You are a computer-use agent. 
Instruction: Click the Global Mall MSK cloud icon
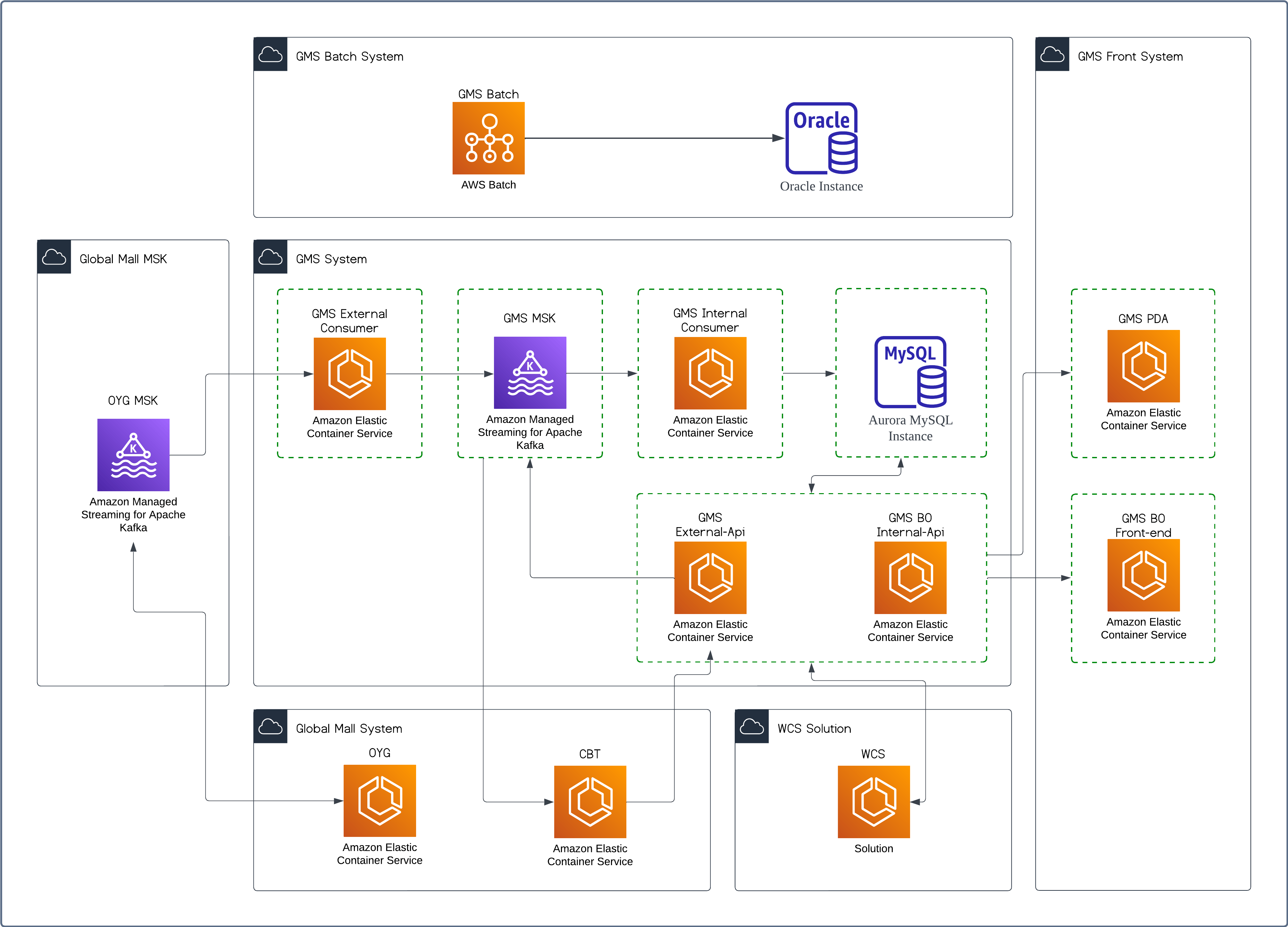(x=54, y=257)
